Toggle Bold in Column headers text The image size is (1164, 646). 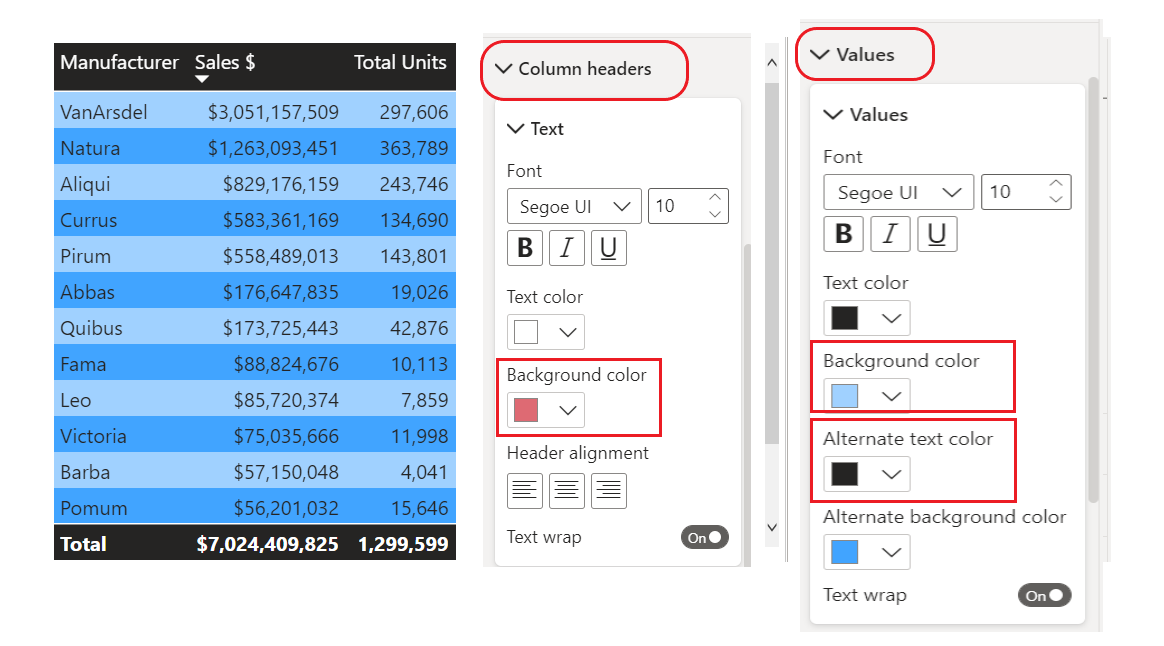(x=525, y=247)
